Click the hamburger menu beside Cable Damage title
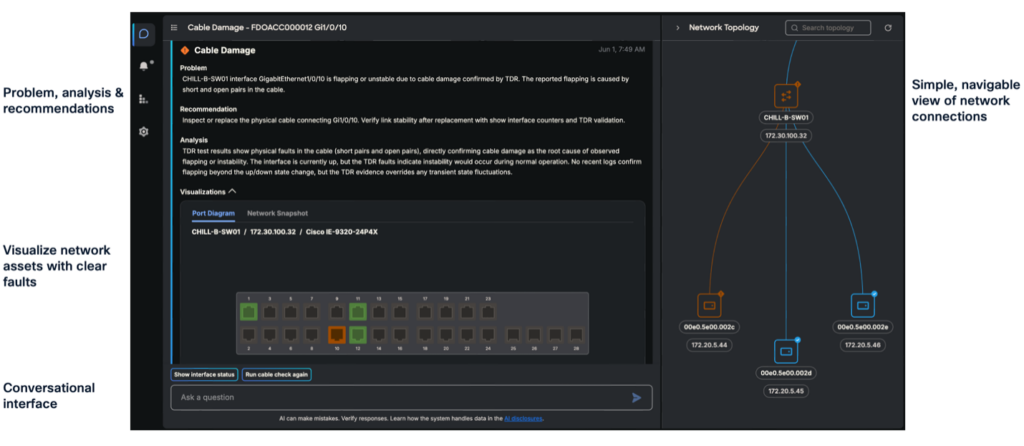 [x=174, y=28]
